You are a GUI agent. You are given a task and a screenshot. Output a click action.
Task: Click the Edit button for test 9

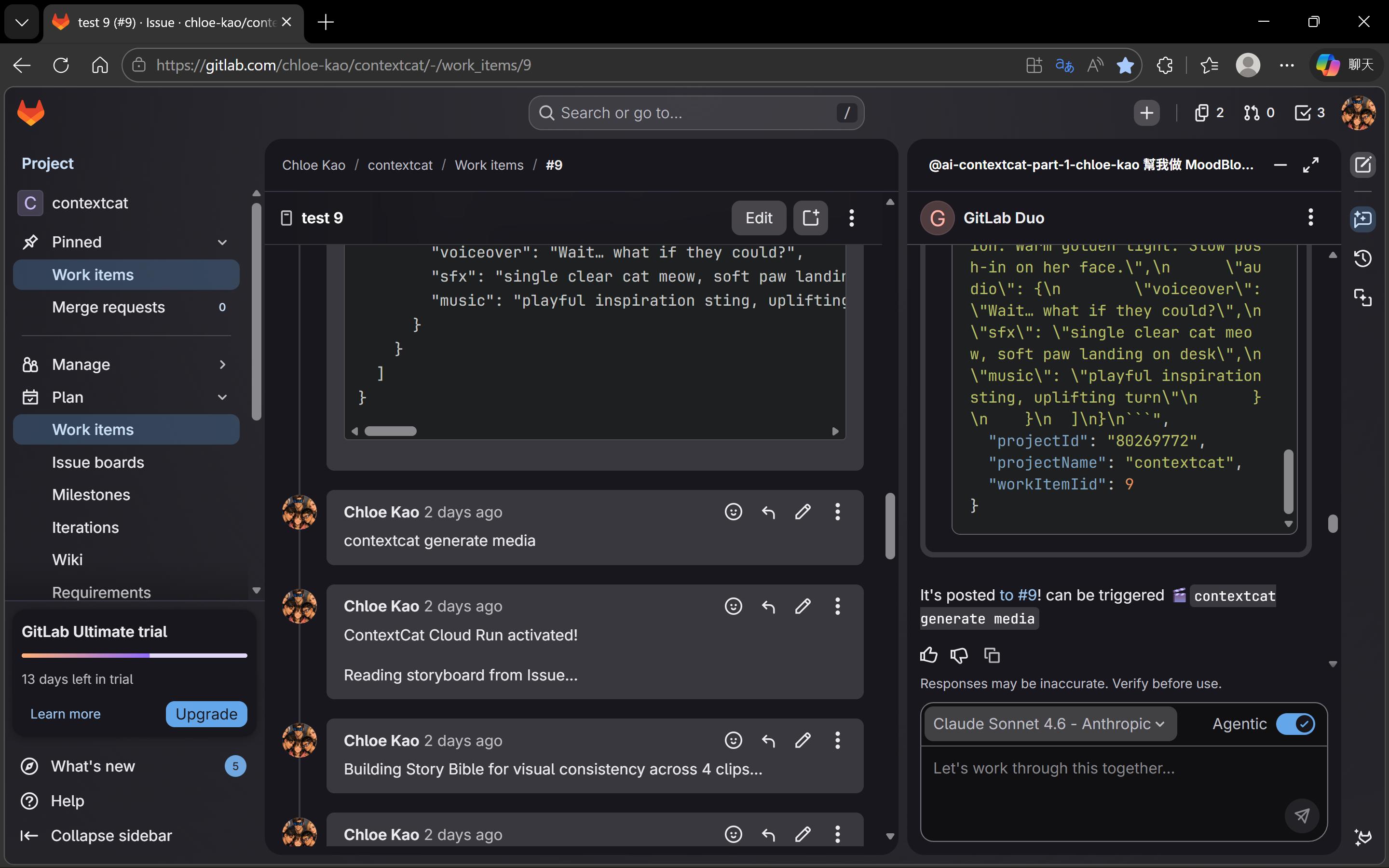(x=758, y=218)
